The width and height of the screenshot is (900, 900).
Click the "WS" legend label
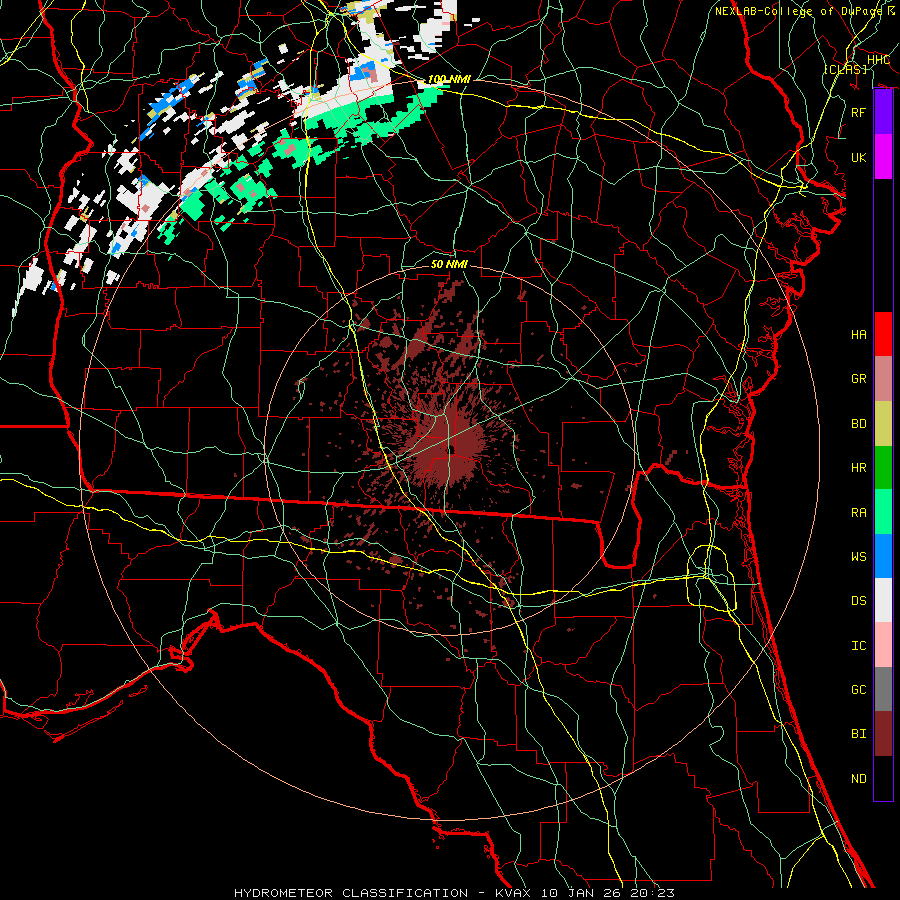(x=859, y=557)
